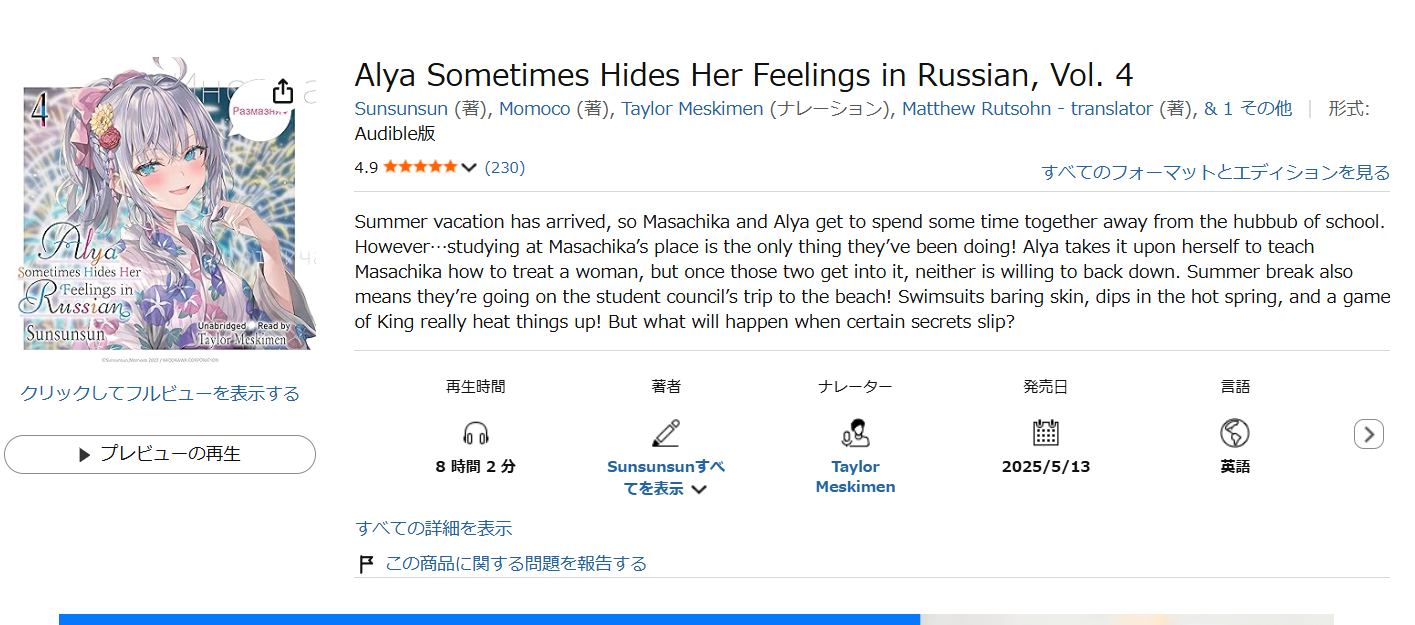
Task: Open the Momoco author link
Action: [x=535, y=109]
